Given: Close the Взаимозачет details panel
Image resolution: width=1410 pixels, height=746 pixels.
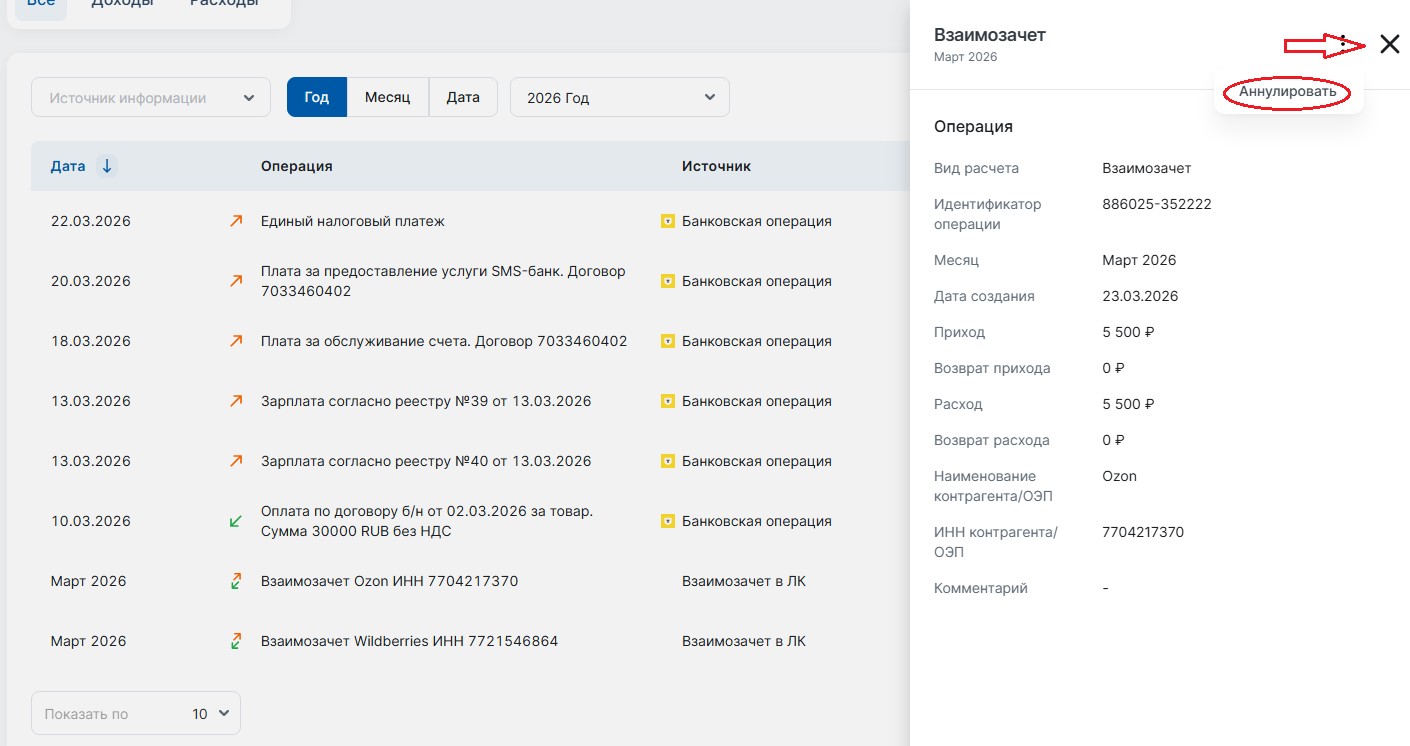Looking at the screenshot, I should click(1389, 44).
